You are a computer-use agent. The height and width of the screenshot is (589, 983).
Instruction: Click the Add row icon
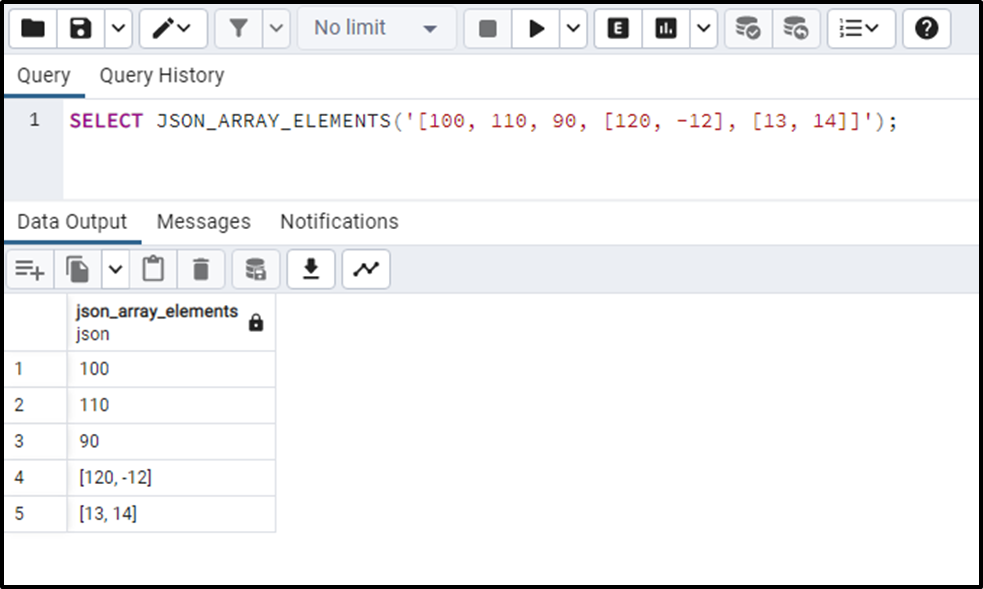coord(30,269)
